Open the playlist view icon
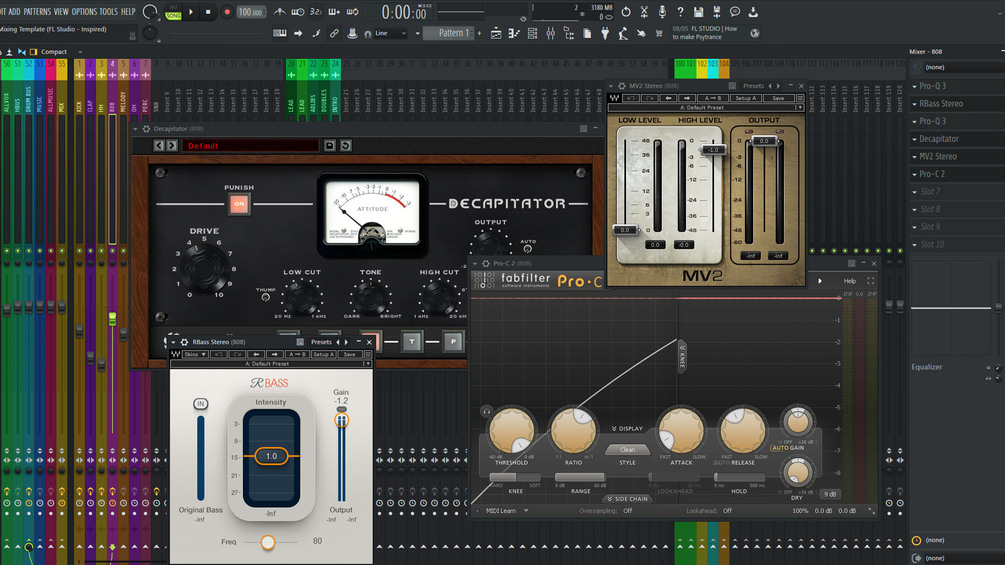 coord(495,33)
